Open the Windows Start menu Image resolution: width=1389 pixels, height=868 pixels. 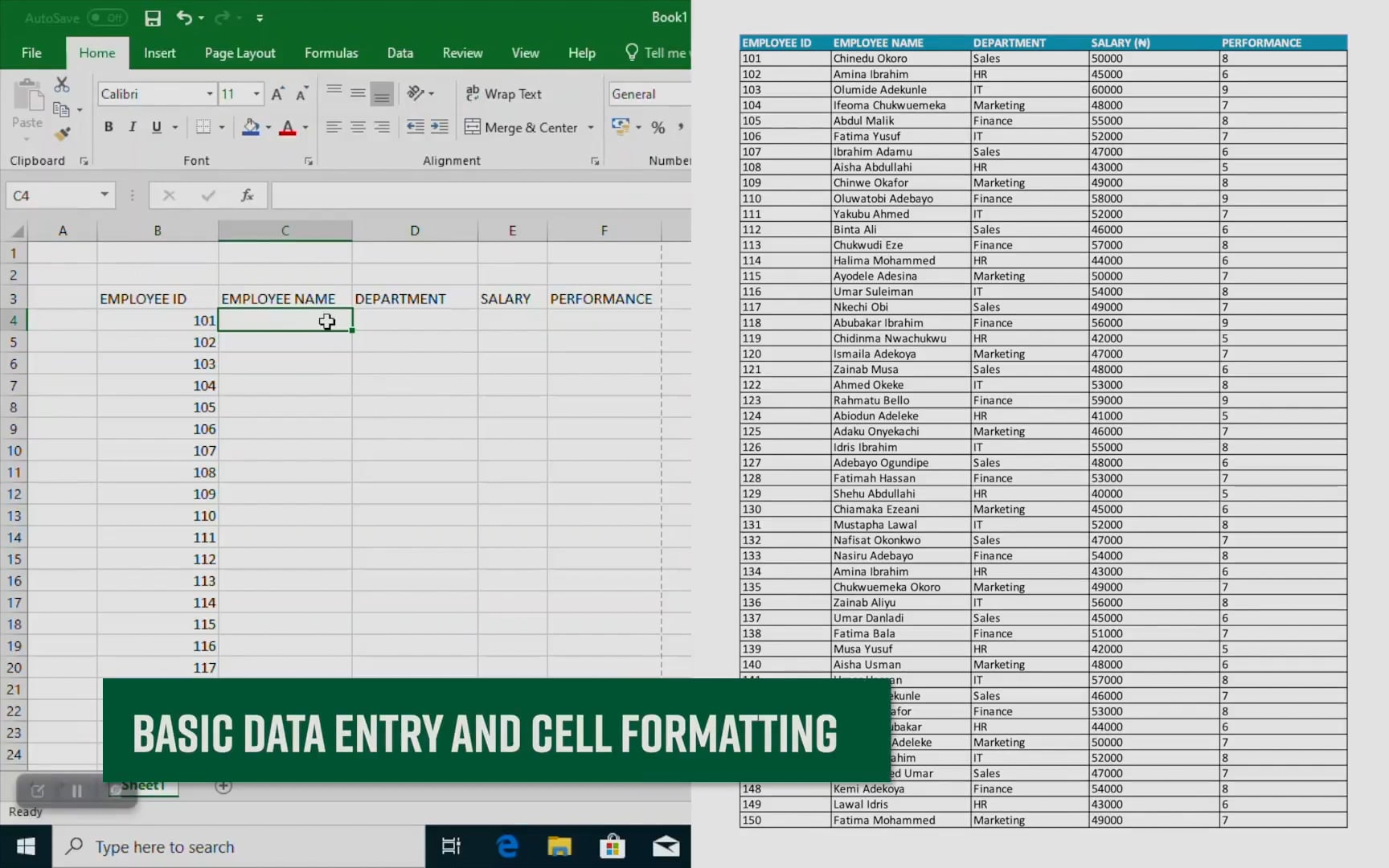pos(26,846)
